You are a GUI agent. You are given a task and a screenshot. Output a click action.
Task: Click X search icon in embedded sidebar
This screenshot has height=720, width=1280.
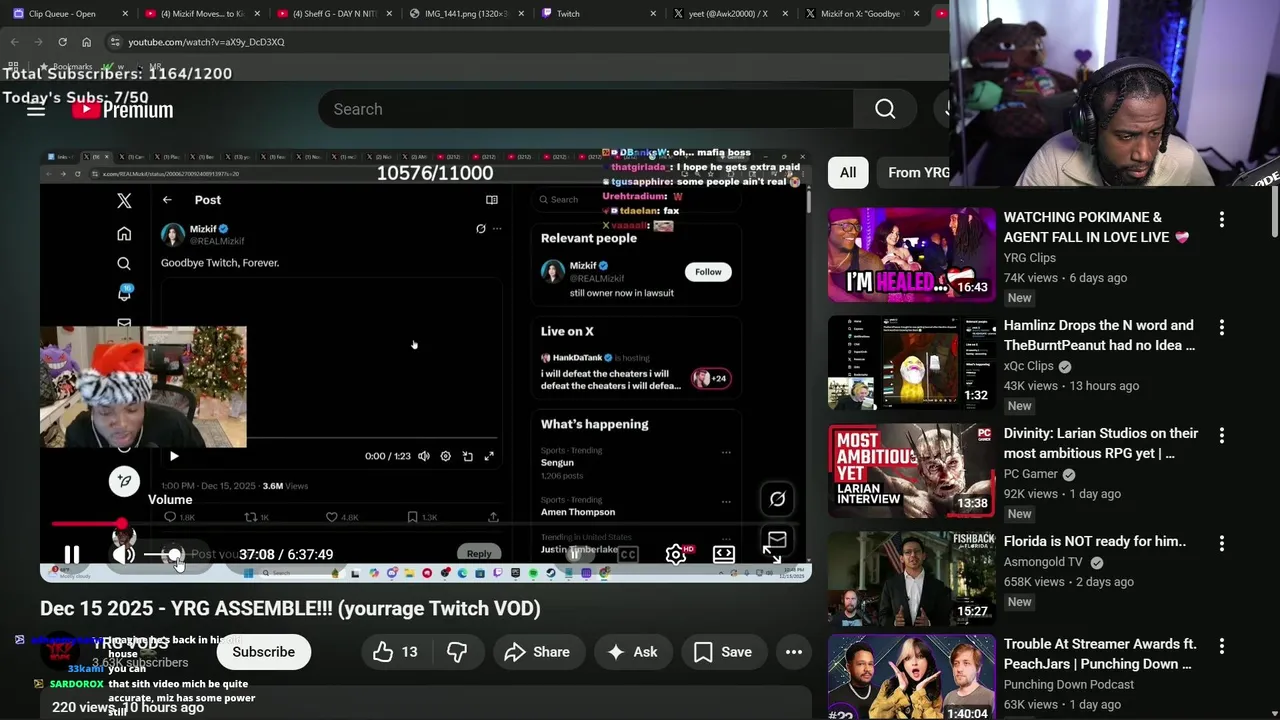(124, 264)
